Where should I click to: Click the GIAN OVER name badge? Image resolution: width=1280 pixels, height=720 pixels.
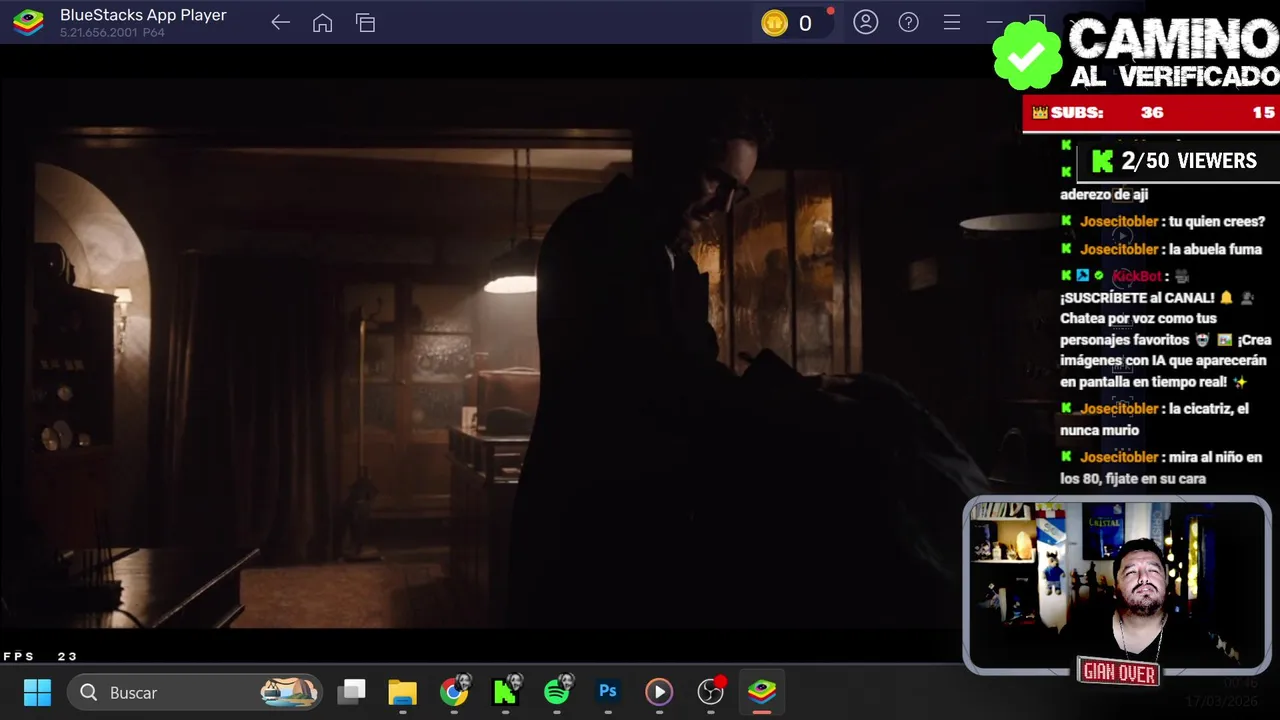tap(1119, 673)
